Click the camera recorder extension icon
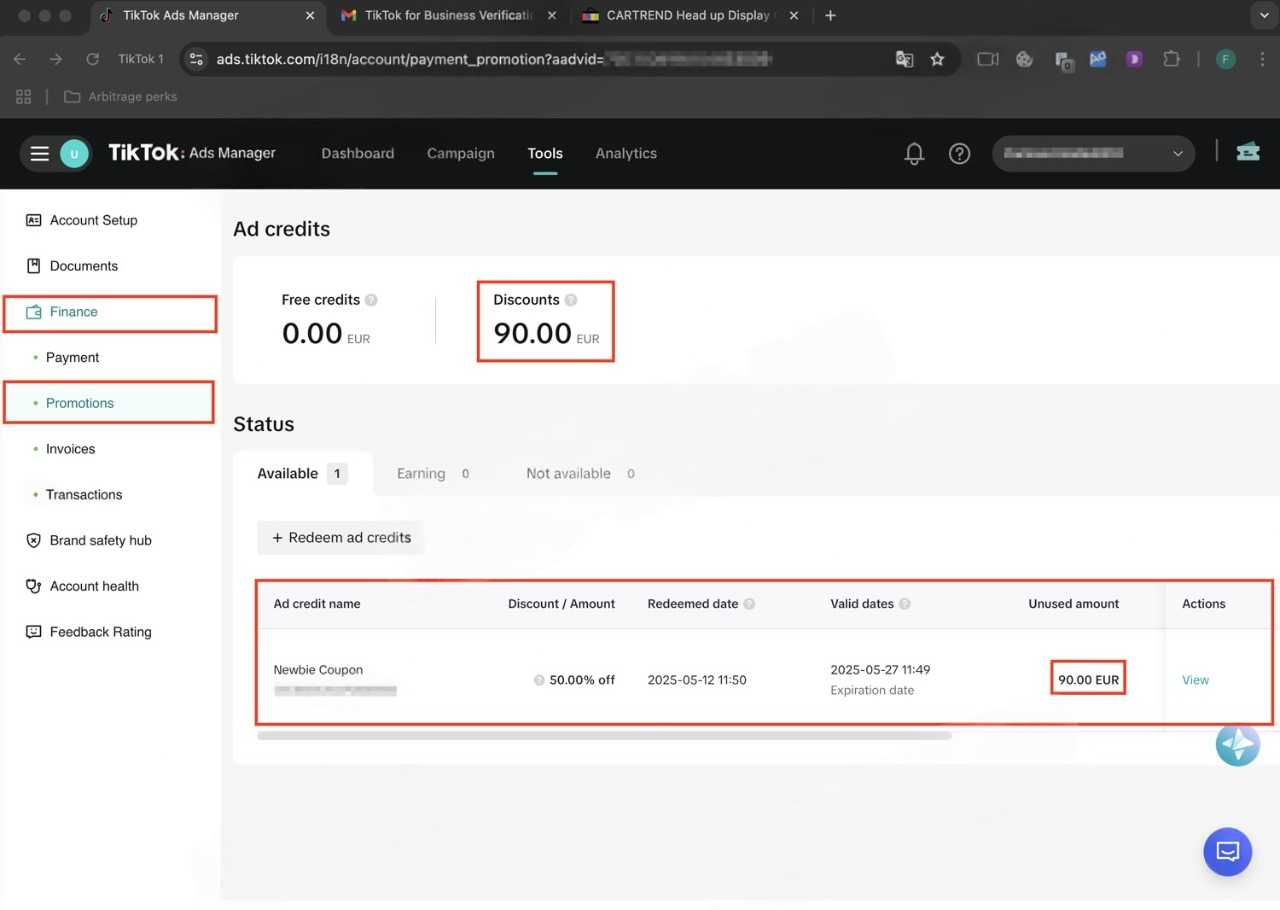1280x910 pixels. tap(988, 59)
